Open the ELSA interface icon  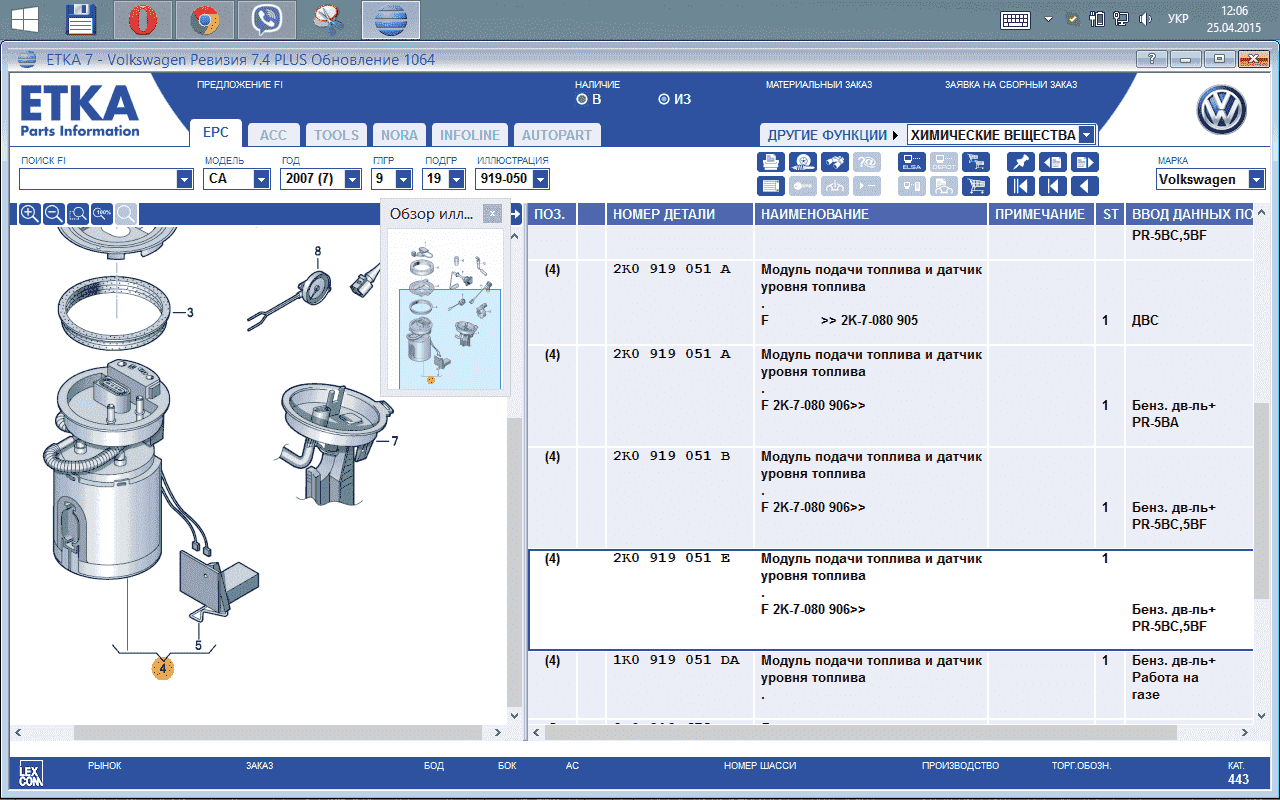(x=912, y=162)
